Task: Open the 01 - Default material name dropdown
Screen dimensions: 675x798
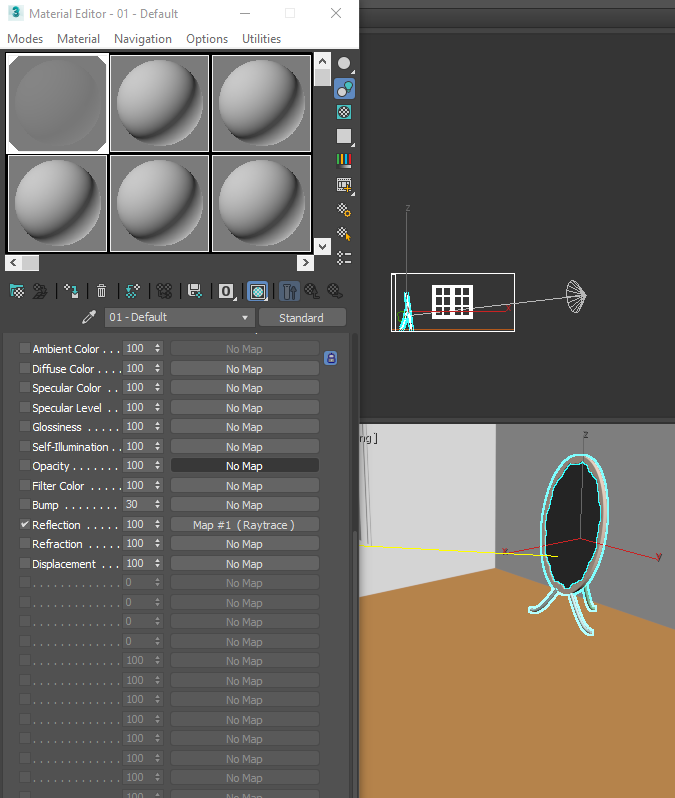Action: click(179, 318)
